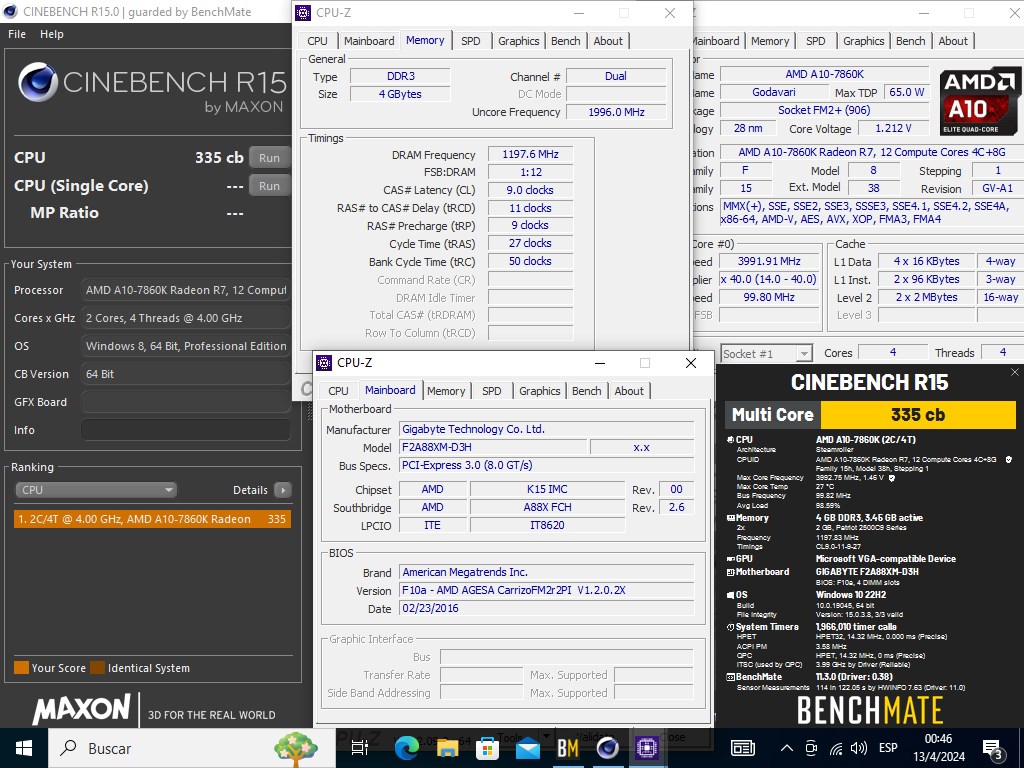
Task: Open Graphics tab in Mainboard window
Action: click(539, 391)
